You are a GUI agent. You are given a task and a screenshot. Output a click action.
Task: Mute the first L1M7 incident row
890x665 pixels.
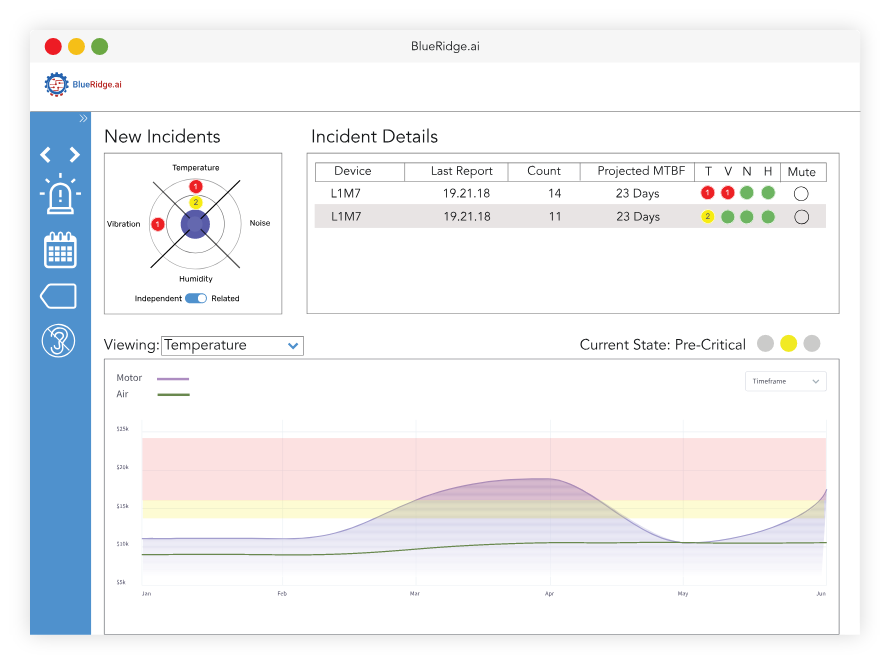[x=801, y=193]
